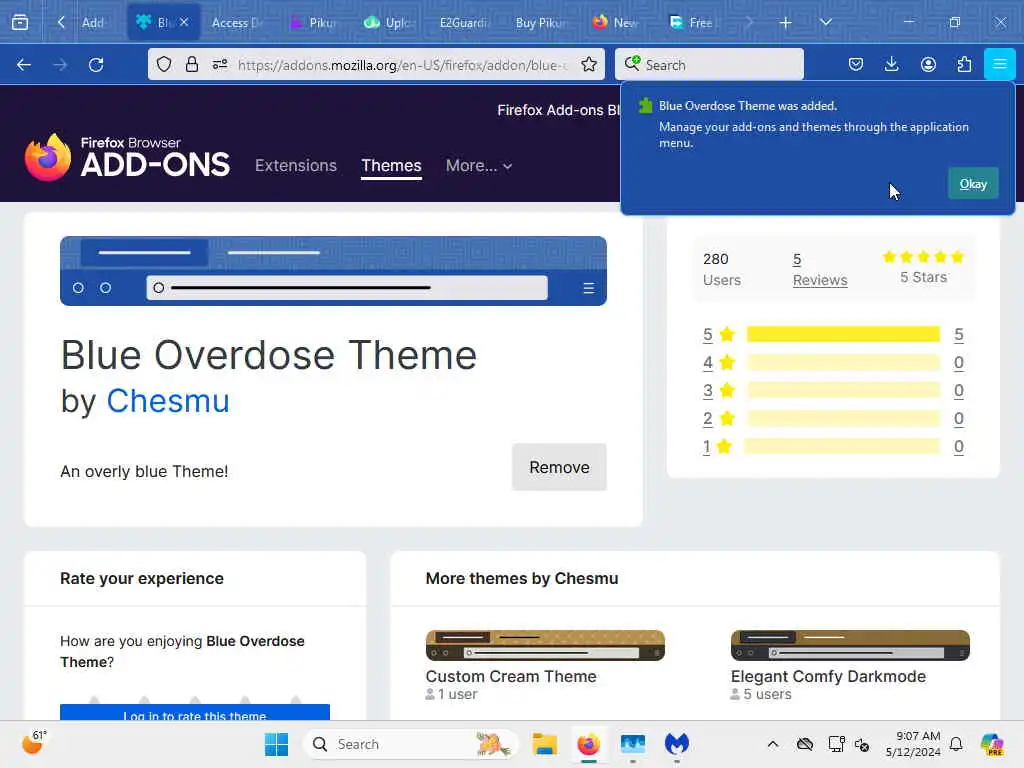Open the Firefox View tab list icon
The width and height of the screenshot is (1024, 768).
[x=20, y=22]
